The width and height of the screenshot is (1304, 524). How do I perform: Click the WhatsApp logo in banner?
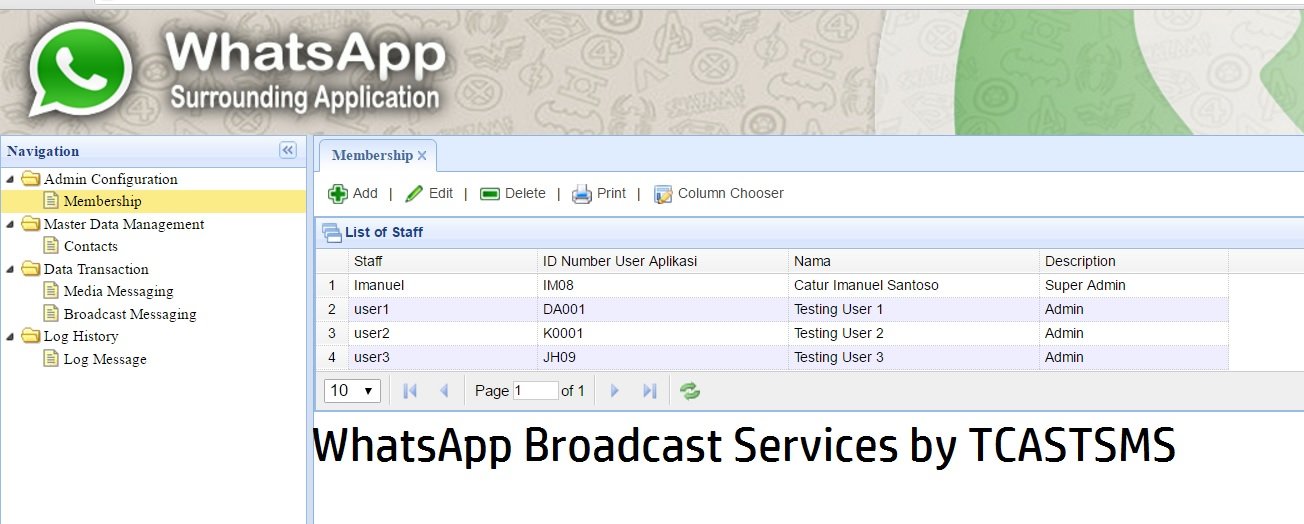point(80,69)
